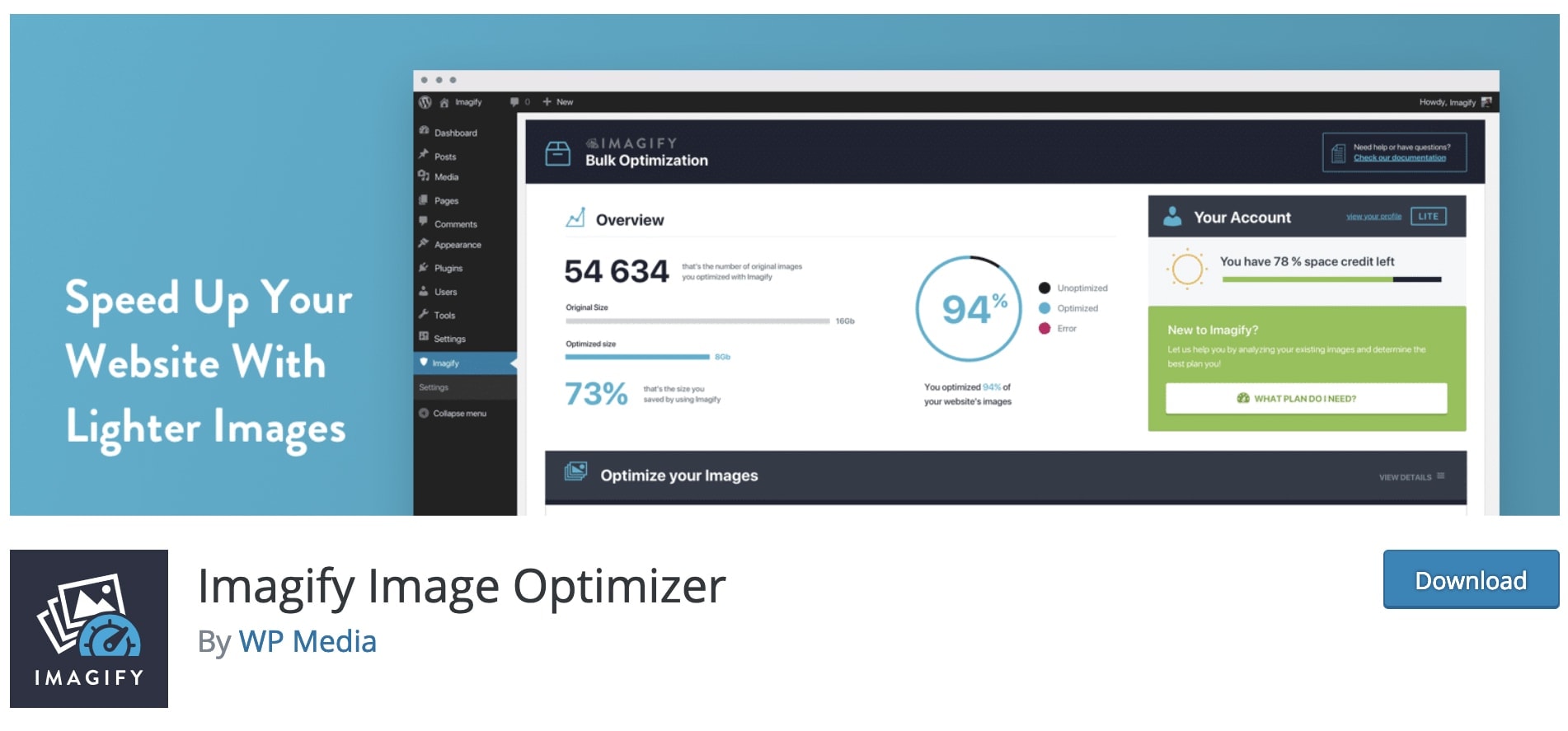The image size is (1568, 731).
Task: Open the view your profile link
Action: click(1373, 217)
